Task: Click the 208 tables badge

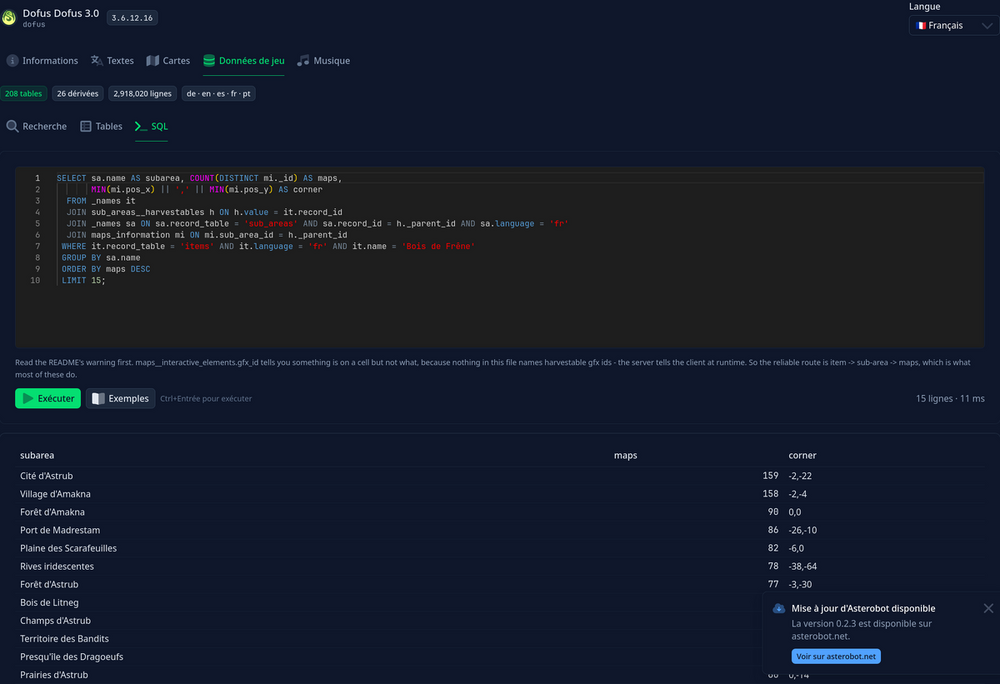Action: 24,94
